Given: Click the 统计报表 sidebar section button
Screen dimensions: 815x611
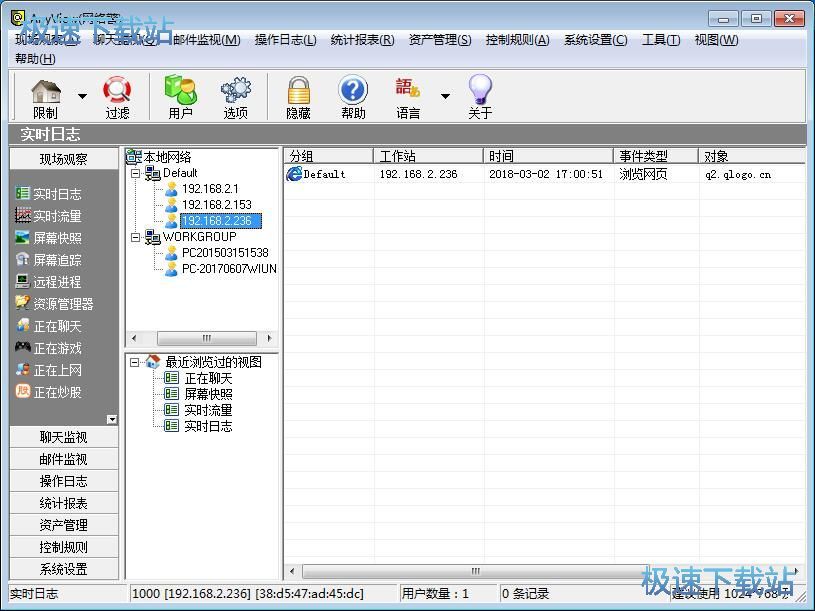Looking at the screenshot, I should [x=64, y=503].
